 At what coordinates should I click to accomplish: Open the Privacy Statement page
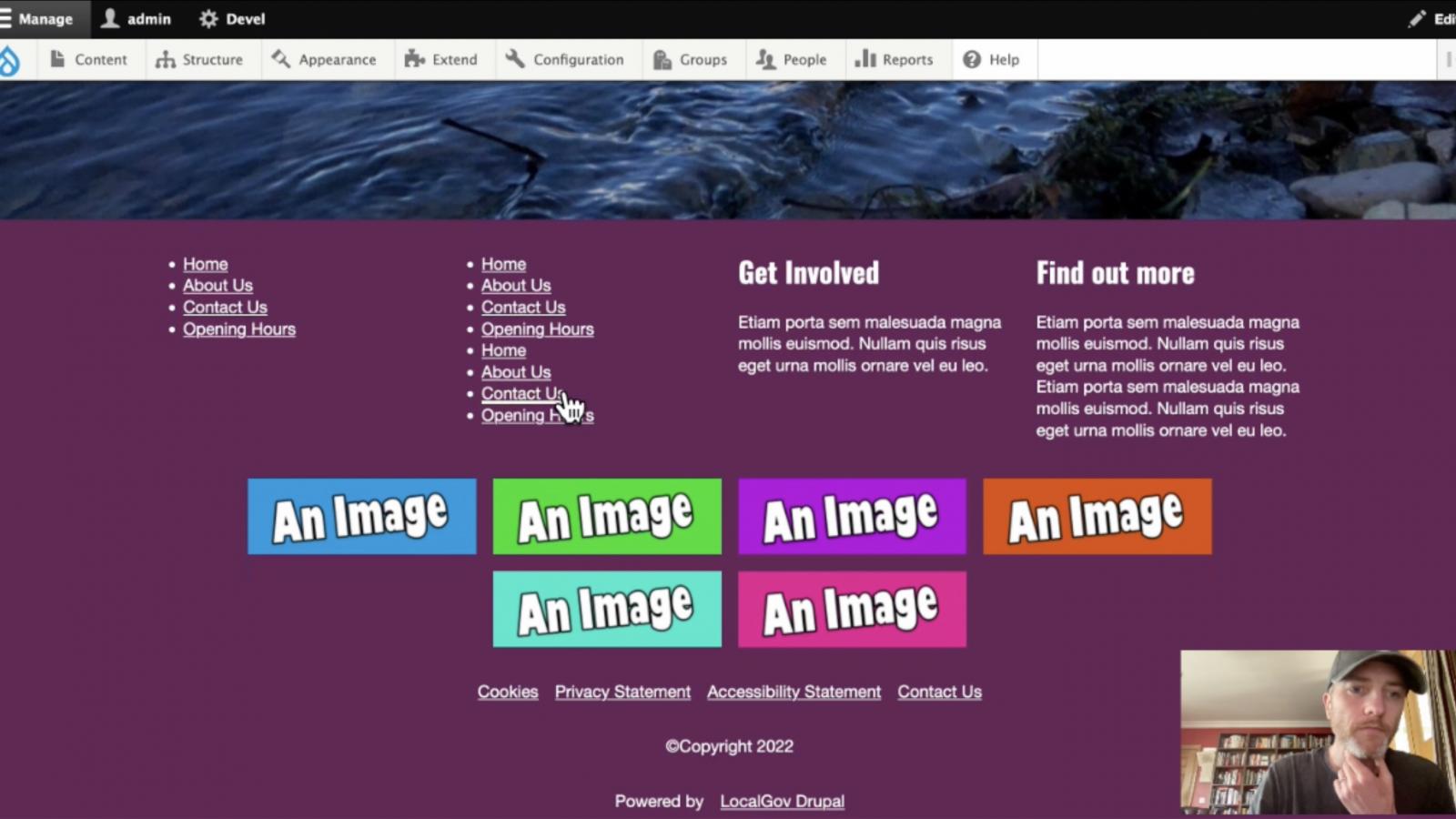(x=622, y=692)
